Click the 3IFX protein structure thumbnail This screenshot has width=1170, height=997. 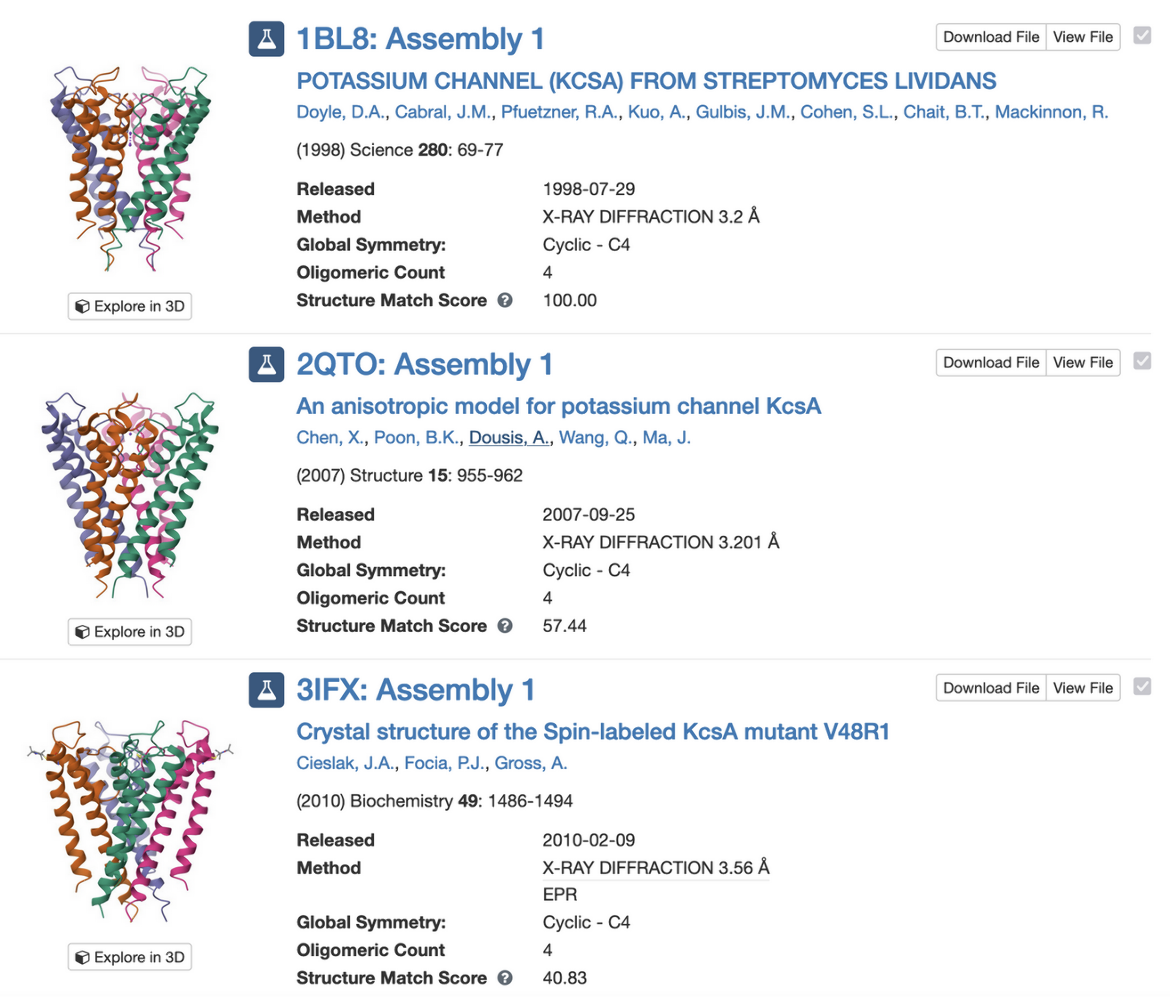[130, 820]
